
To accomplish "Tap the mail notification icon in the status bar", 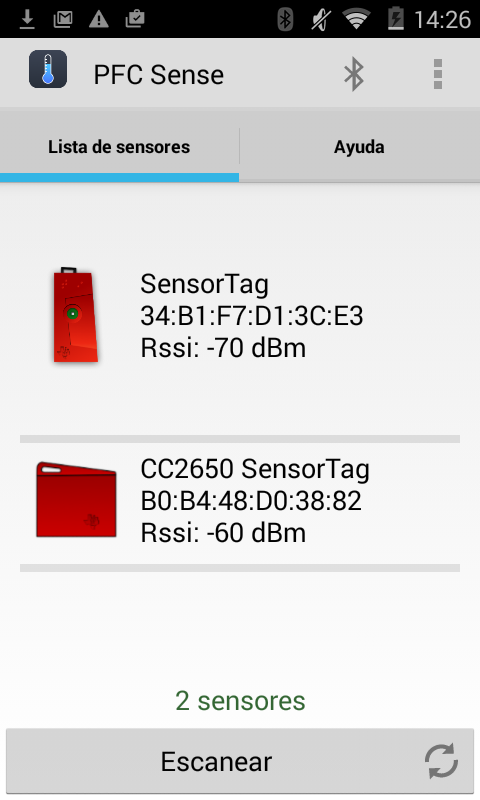I will pyautogui.click(x=63, y=19).
